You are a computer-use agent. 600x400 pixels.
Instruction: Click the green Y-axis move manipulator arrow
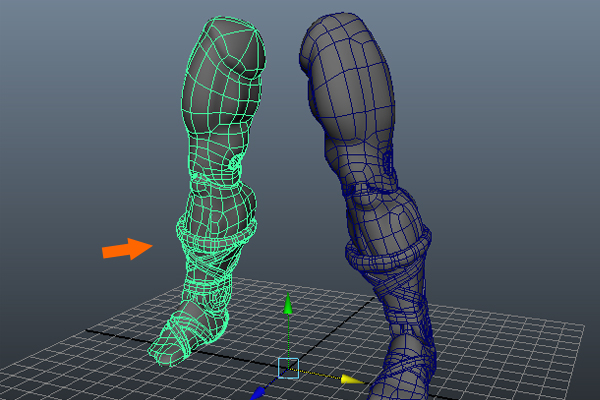(288, 304)
